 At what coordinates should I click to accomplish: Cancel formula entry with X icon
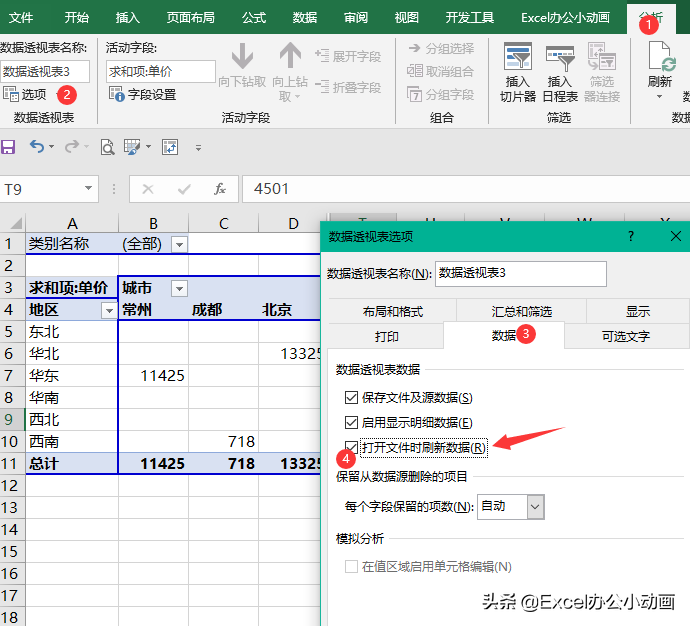(x=148, y=189)
